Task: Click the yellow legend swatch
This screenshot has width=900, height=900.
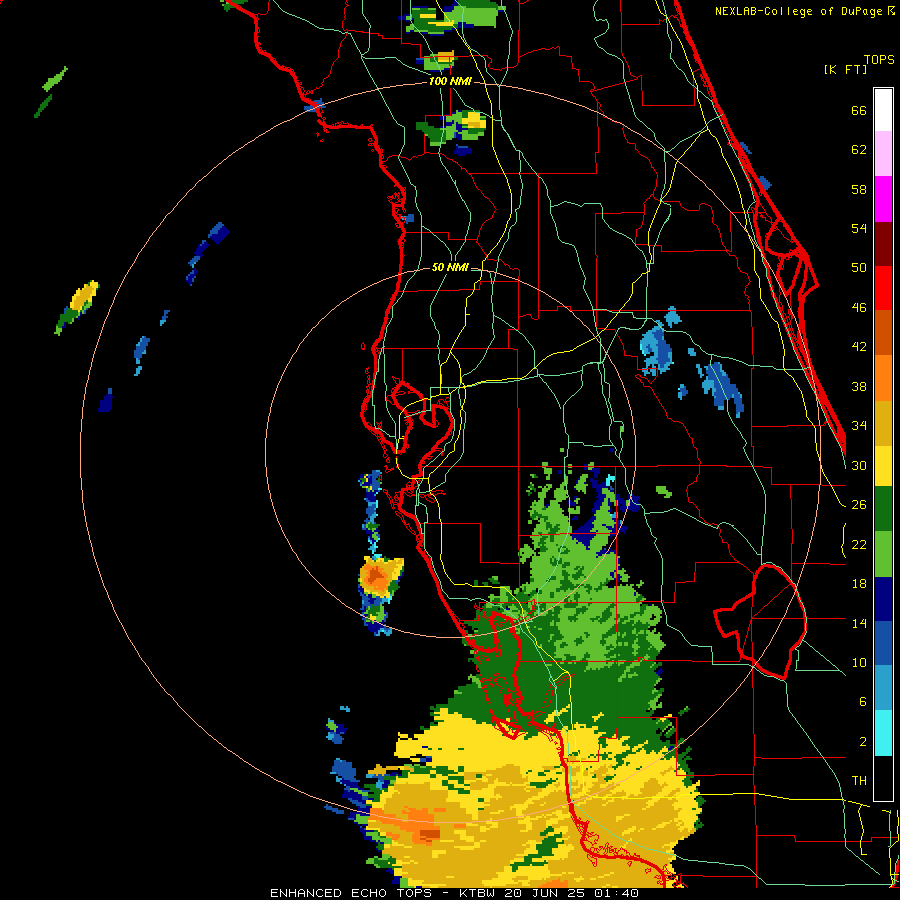Action: (883, 466)
